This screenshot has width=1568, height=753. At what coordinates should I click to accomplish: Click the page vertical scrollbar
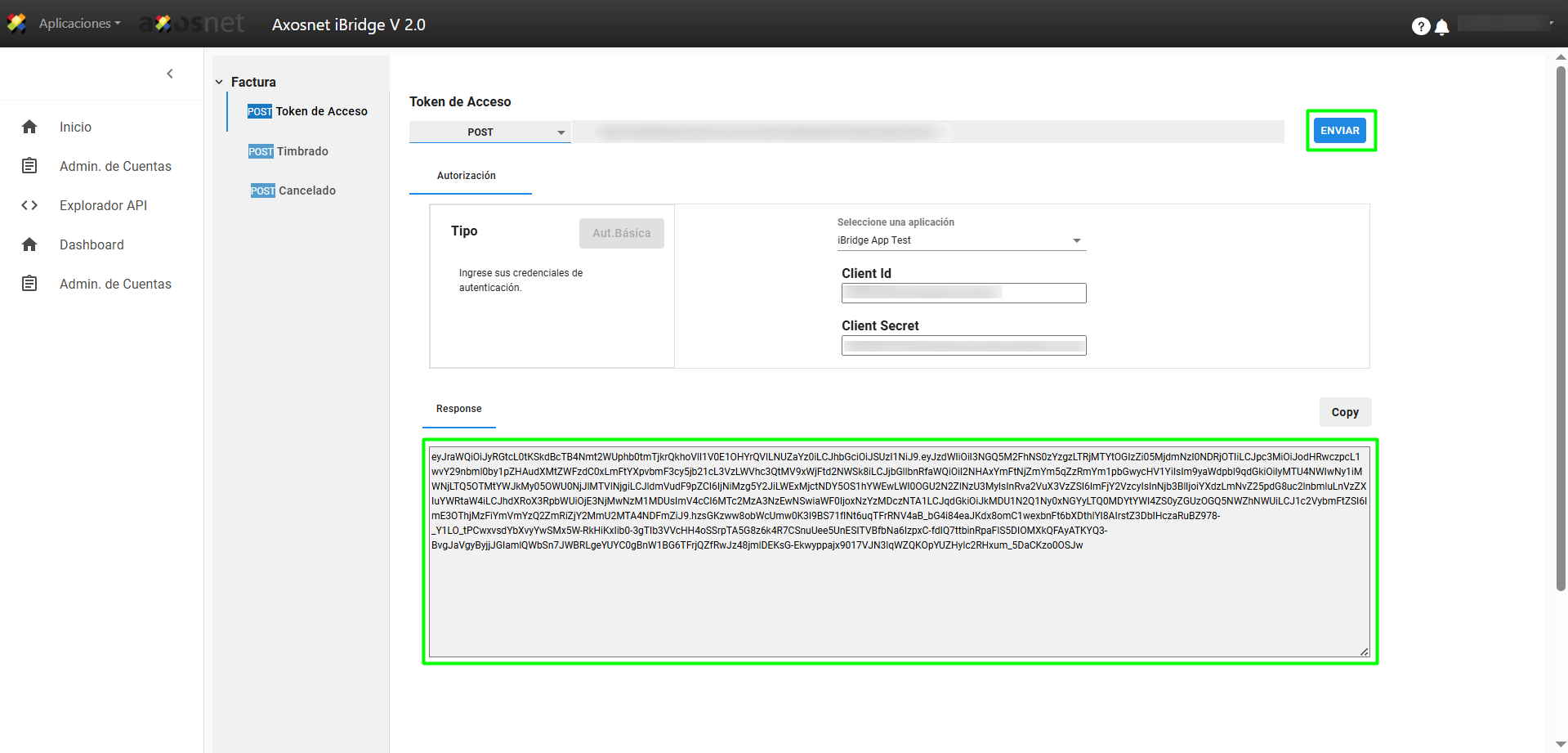pyautogui.click(x=1561, y=327)
